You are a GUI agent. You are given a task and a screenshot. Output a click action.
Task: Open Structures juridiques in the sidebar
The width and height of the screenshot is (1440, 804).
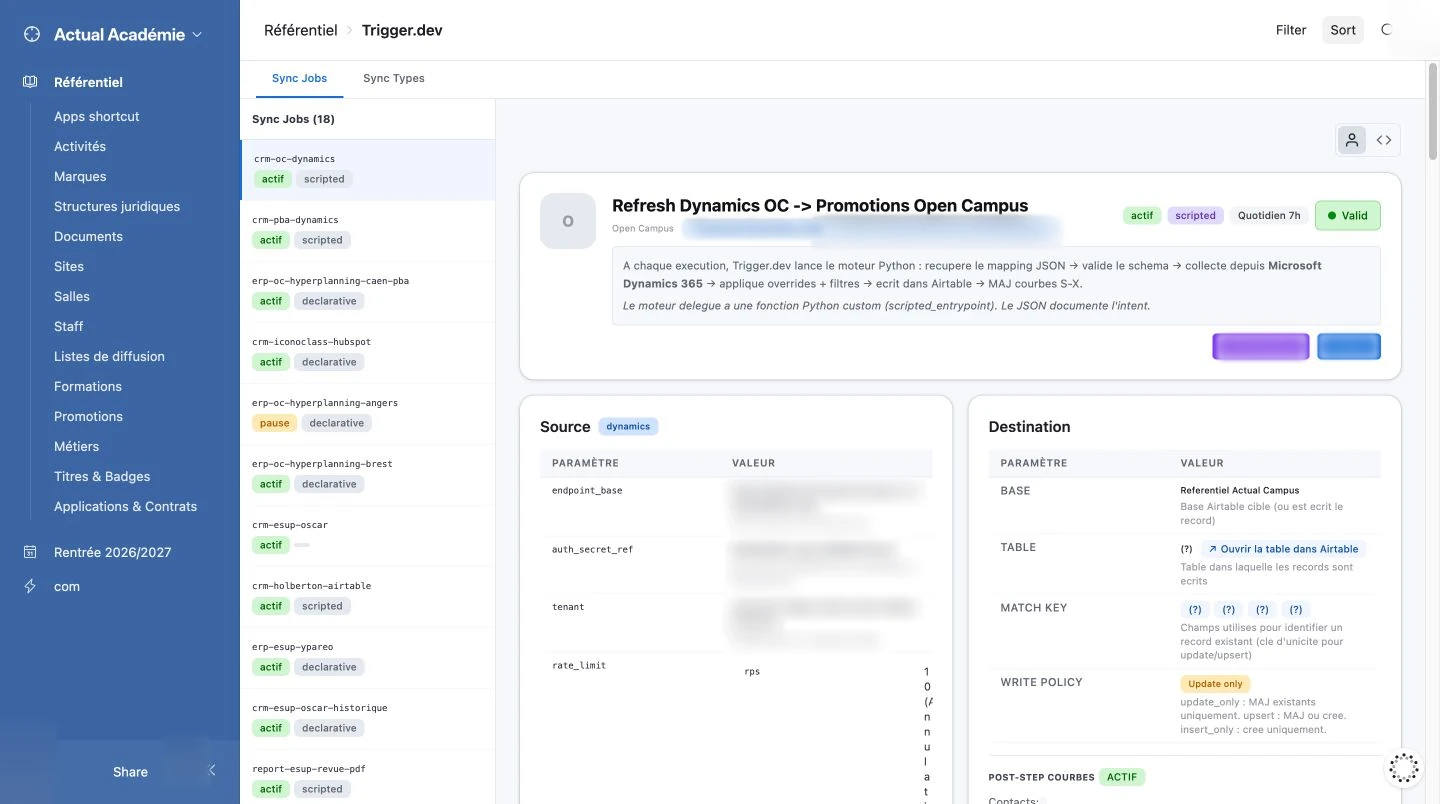pyautogui.click(x=117, y=206)
